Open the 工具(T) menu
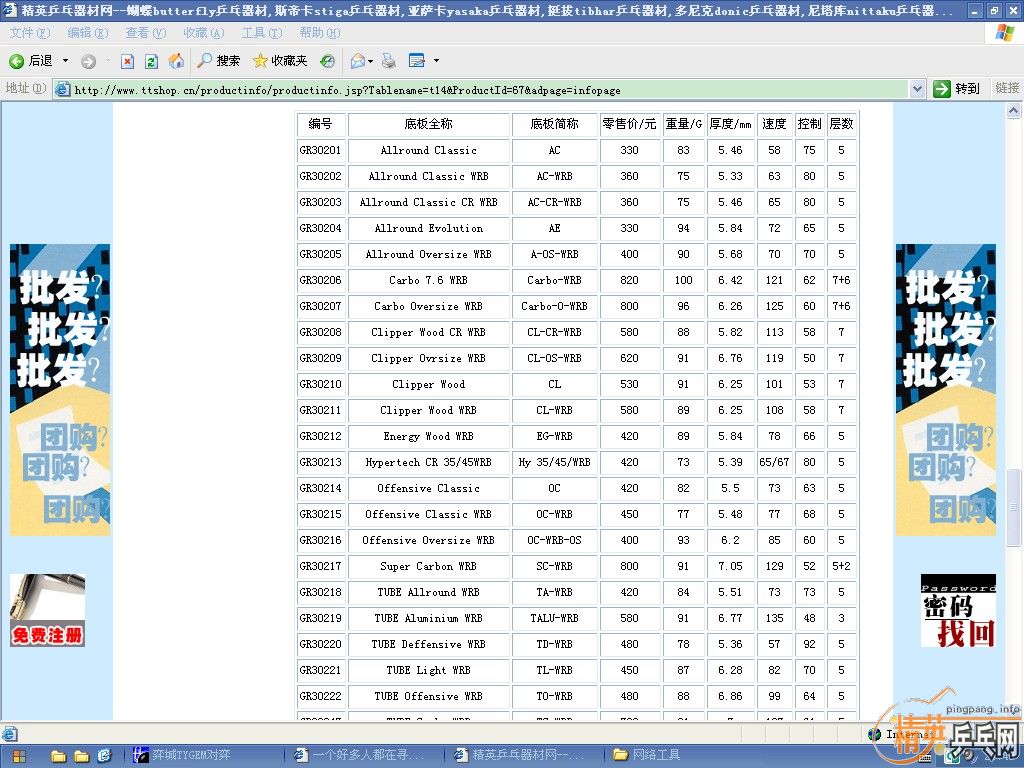This screenshot has width=1024, height=768. click(x=262, y=33)
